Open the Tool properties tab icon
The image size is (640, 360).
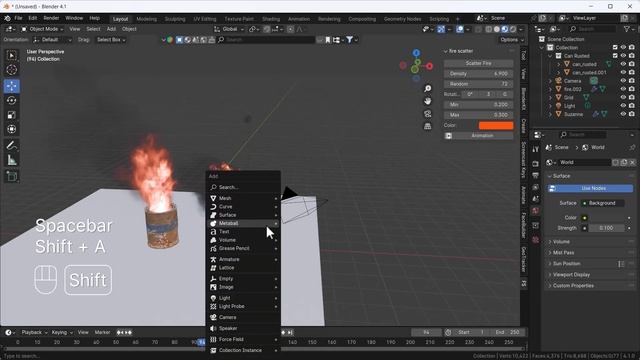(x=536, y=150)
